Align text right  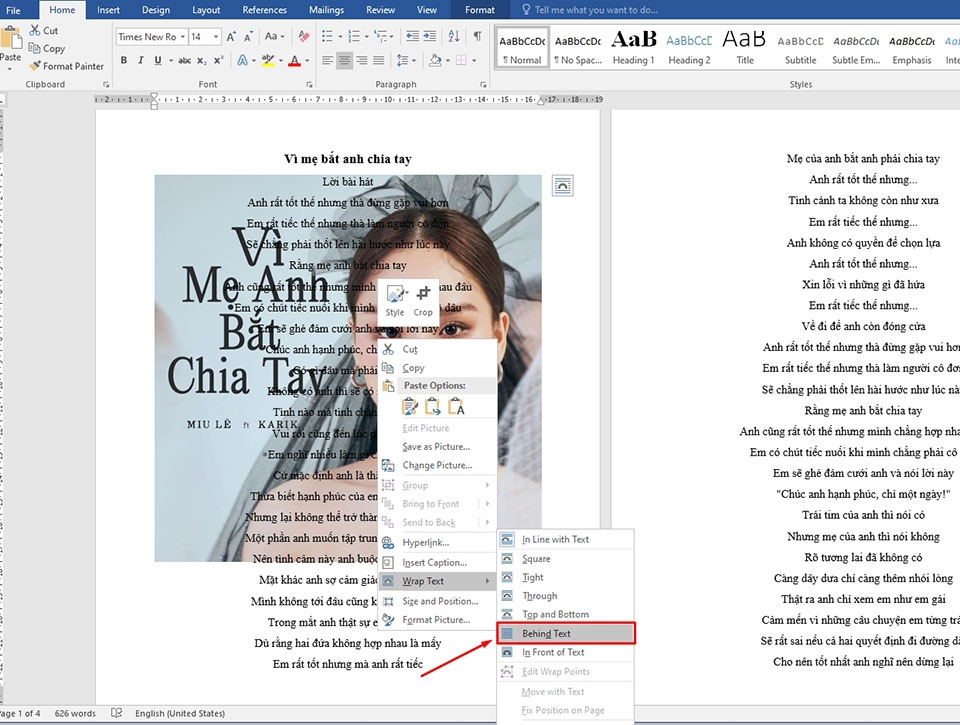point(362,60)
